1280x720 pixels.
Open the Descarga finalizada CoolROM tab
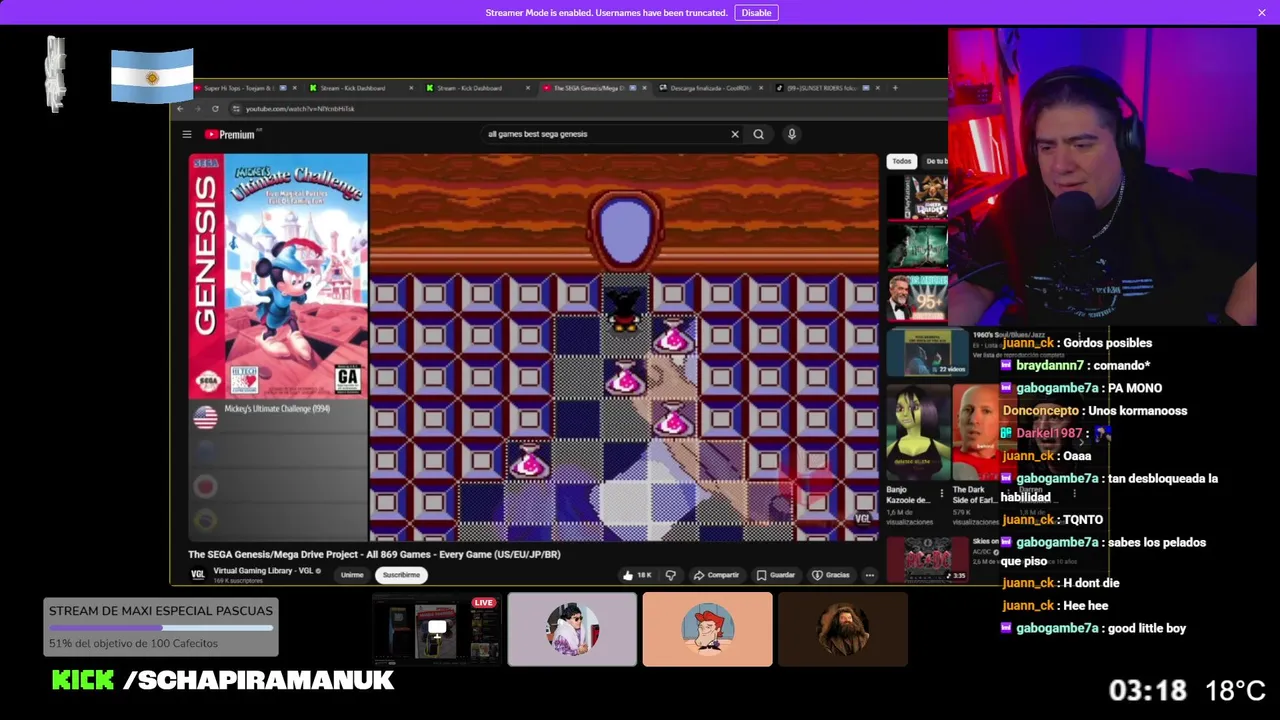(x=709, y=88)
